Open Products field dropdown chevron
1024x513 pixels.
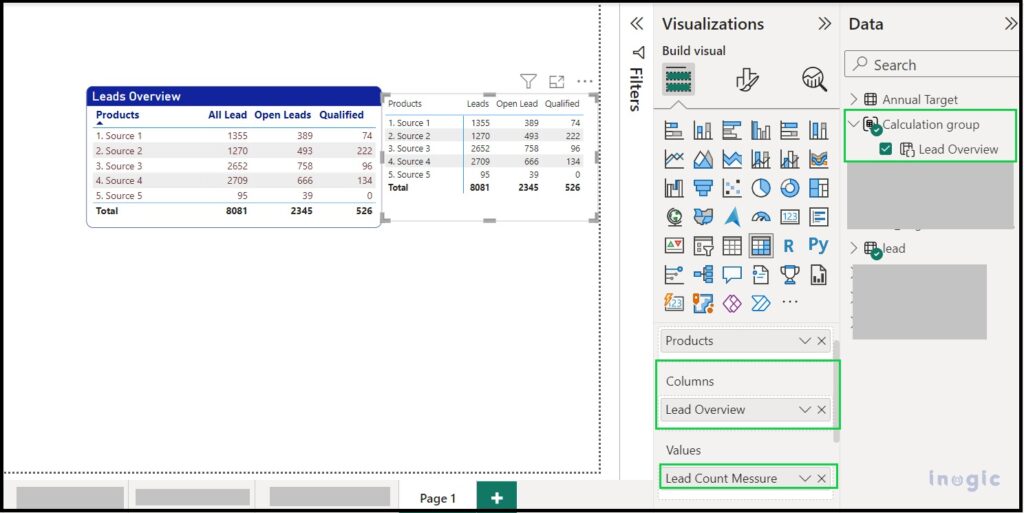tap(805, 341)
